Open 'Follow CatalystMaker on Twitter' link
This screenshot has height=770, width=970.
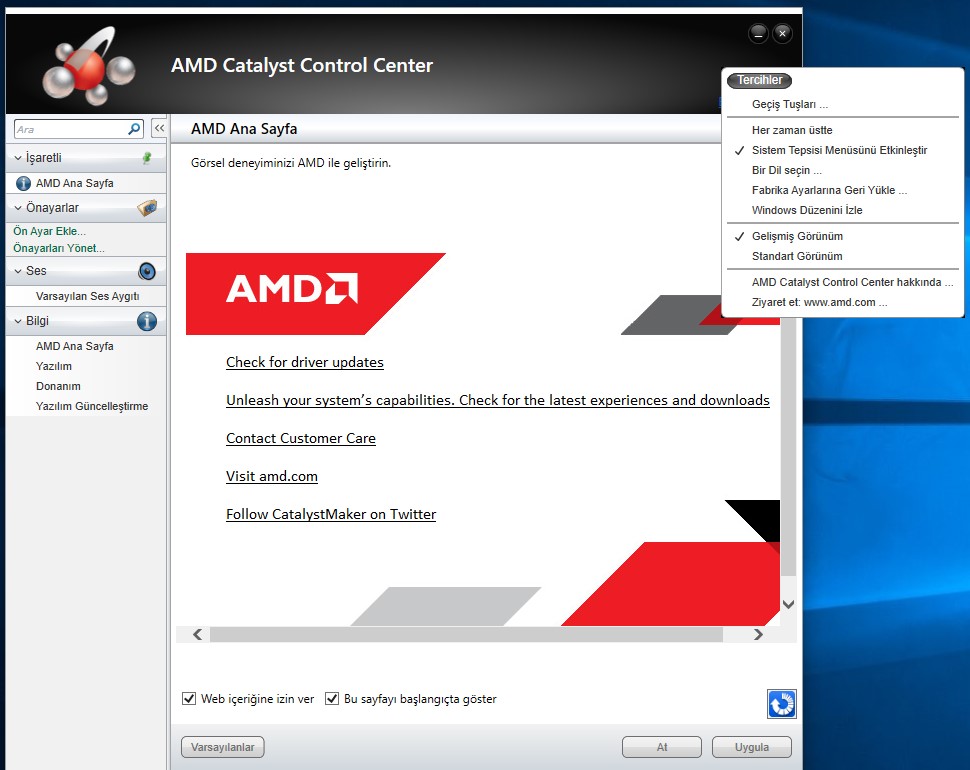coord(331,515)
